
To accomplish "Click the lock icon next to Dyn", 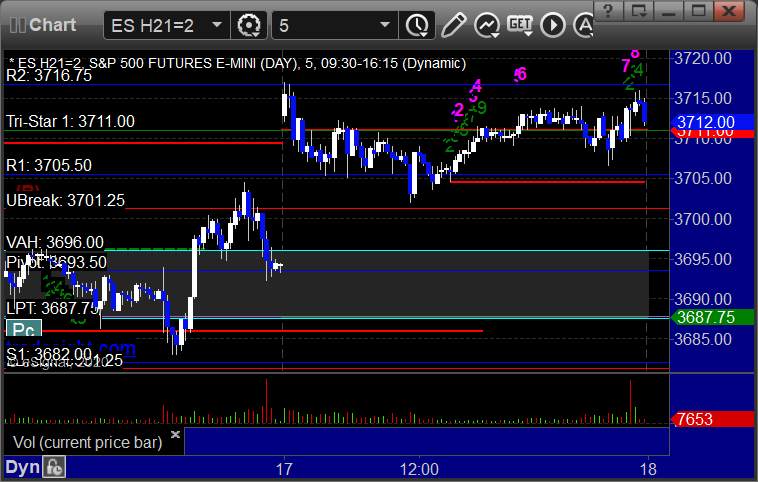I will [x=54, y=467].
